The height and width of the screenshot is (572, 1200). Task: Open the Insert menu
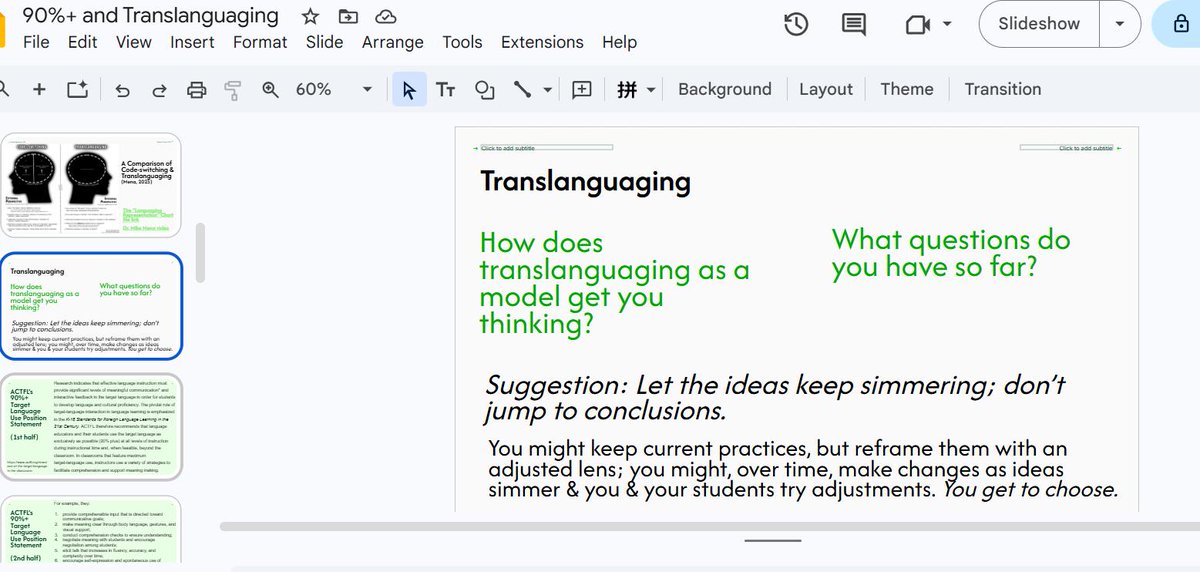click(192, 42)
